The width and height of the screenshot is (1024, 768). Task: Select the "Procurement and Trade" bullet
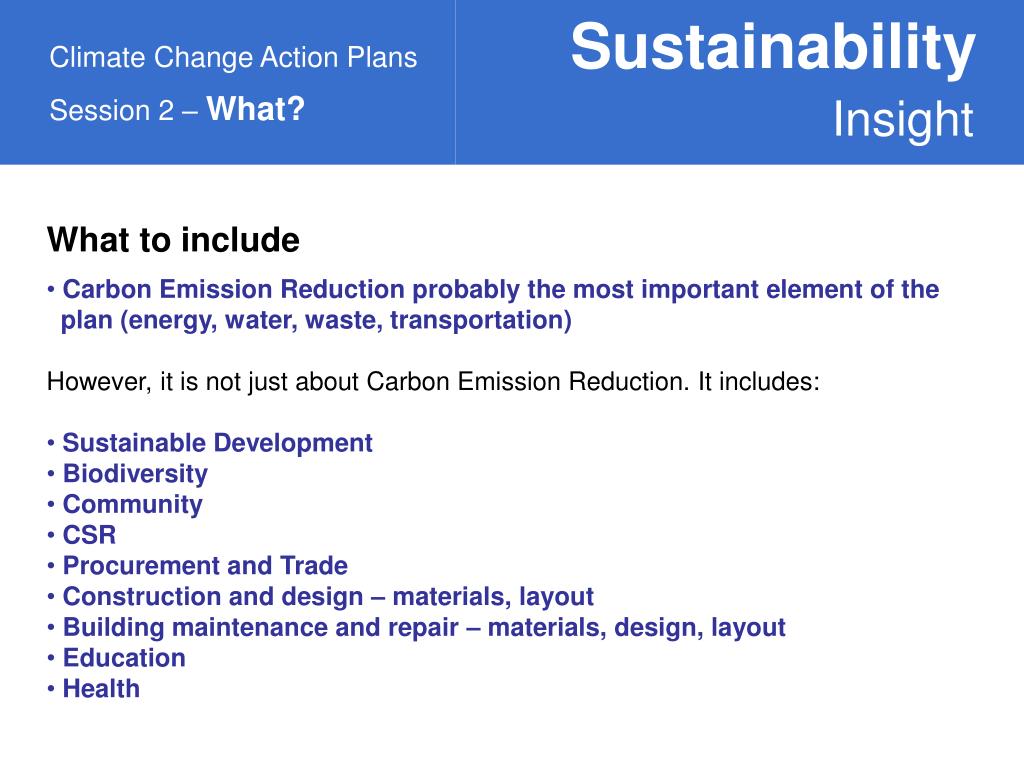click(197, 566)
